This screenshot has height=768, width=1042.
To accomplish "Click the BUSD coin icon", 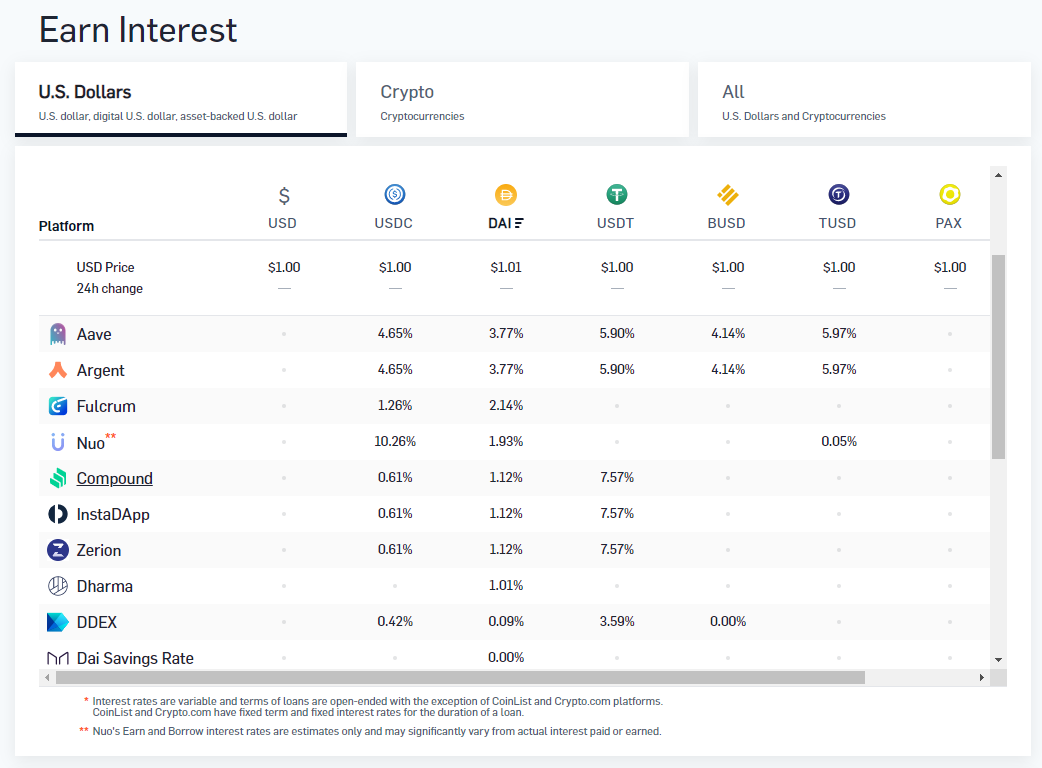I will pyautogui.click(x=728, y=195).
